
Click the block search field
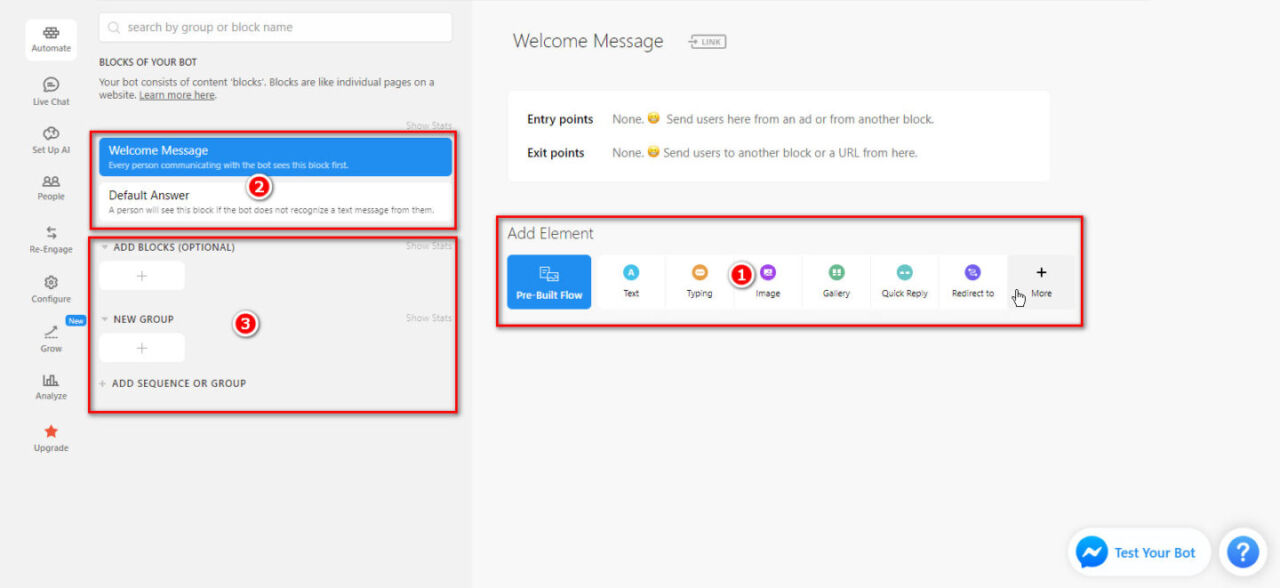275,27
